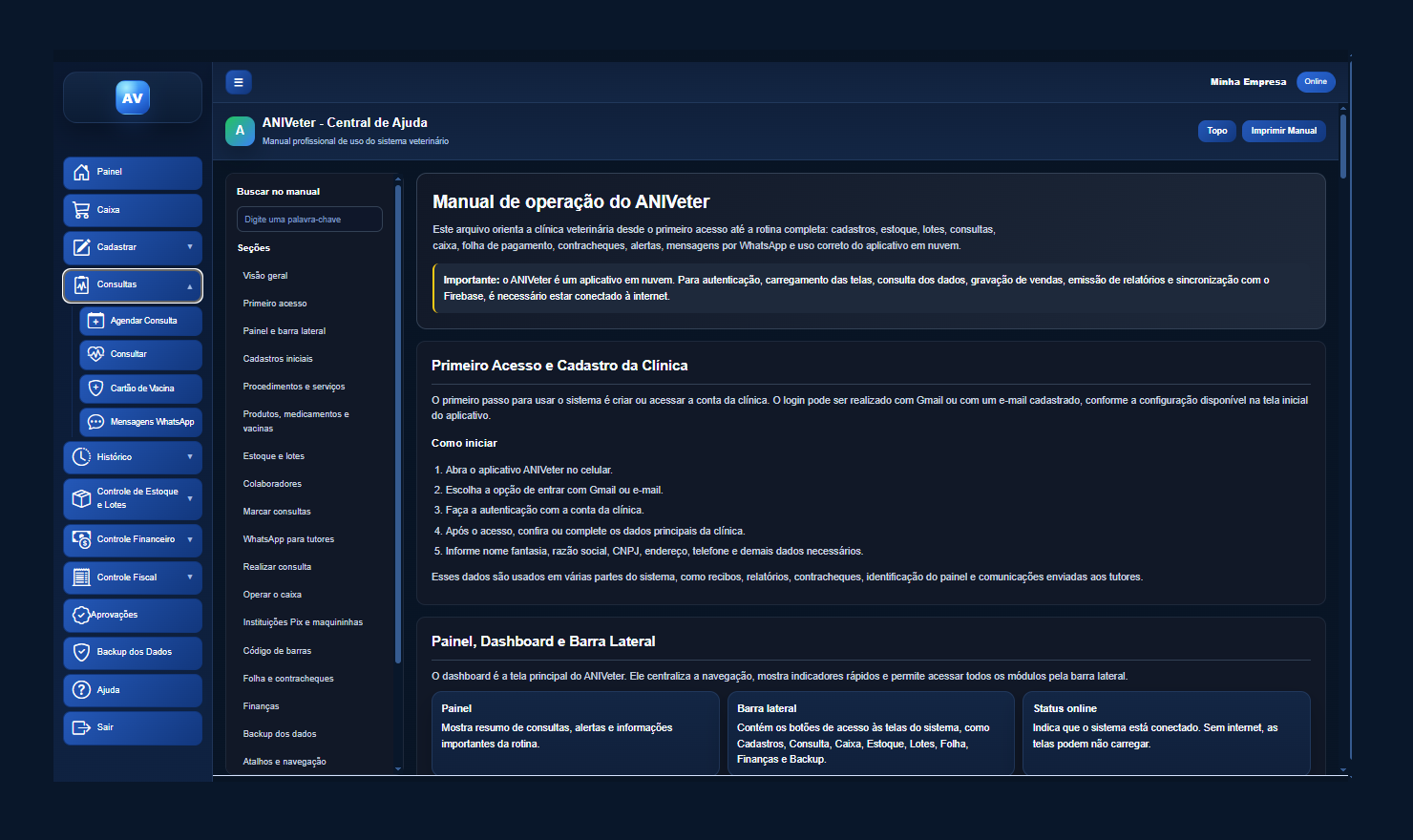Jump to Colaboradores section
The width and height of the screenshot is (1413, 840).
(x=272, y=484)
